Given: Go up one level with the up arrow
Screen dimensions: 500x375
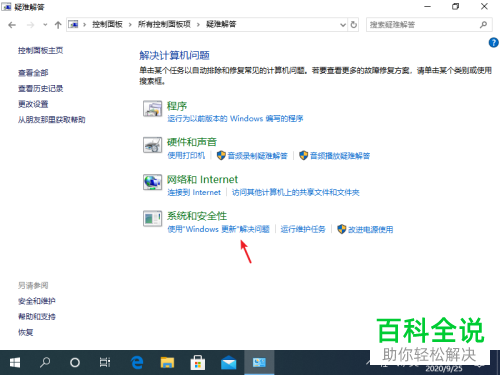Looking at the screenshot, I should 58,25.
